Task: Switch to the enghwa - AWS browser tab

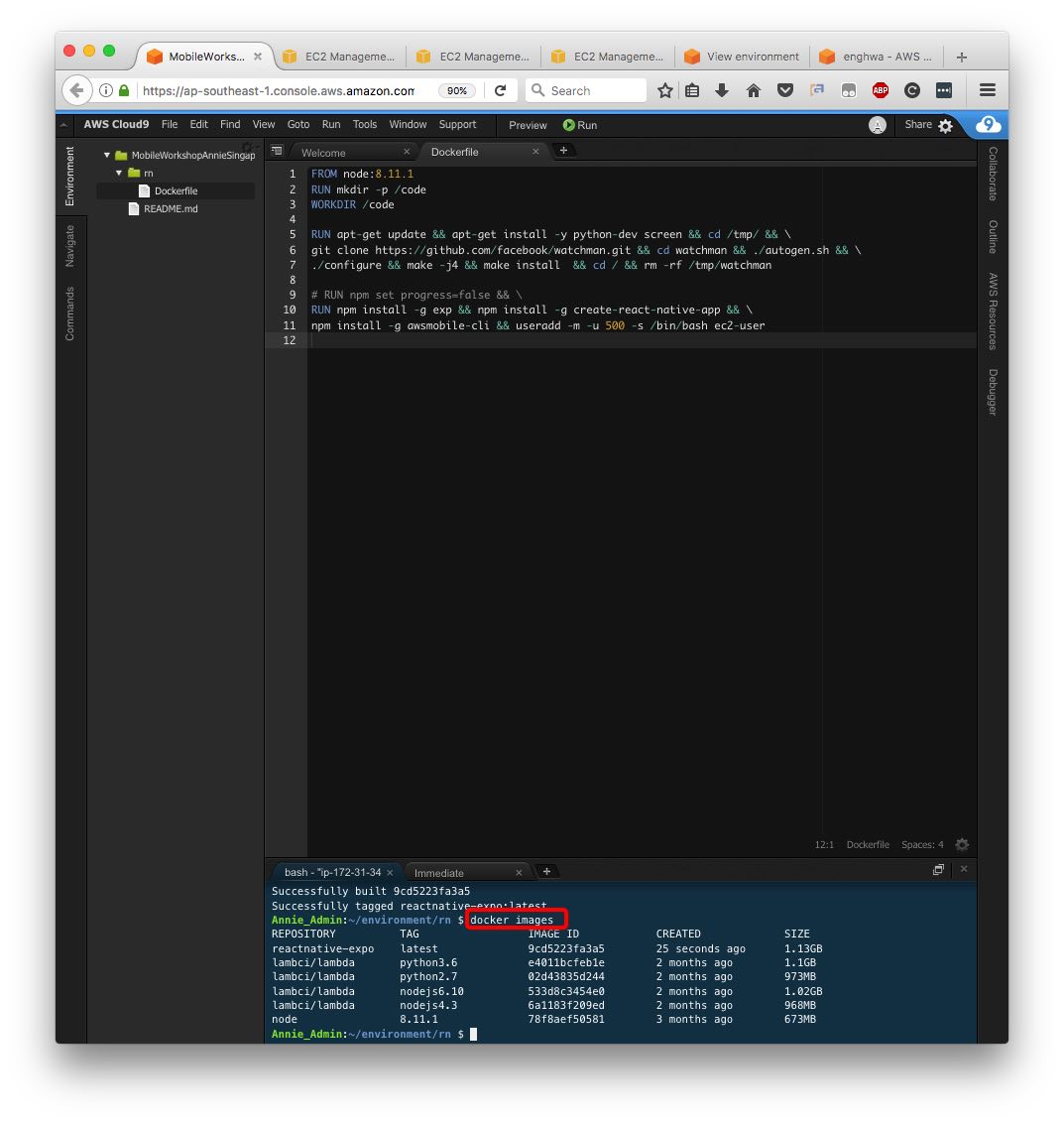Action: coord(876,57)
